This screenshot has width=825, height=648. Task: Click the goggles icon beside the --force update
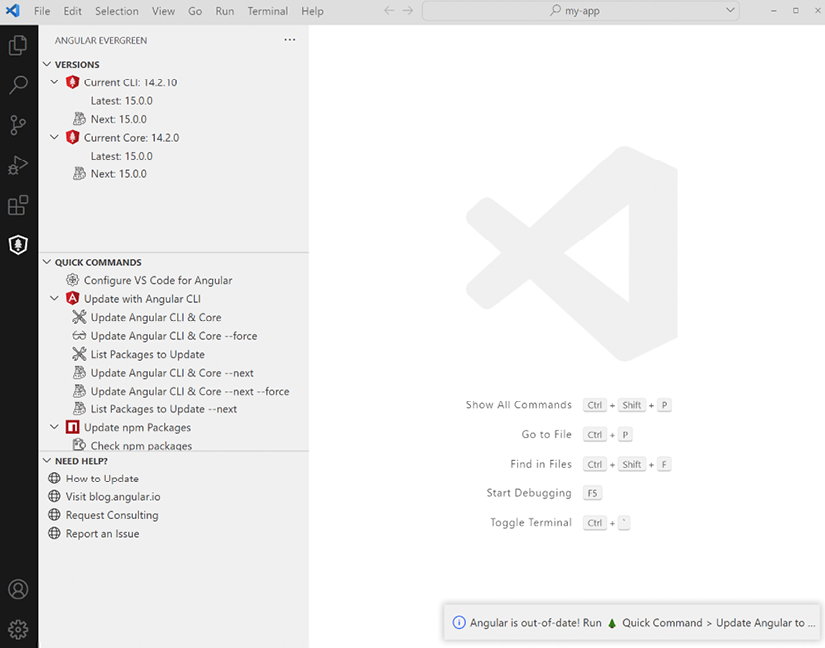coord(79,336)
